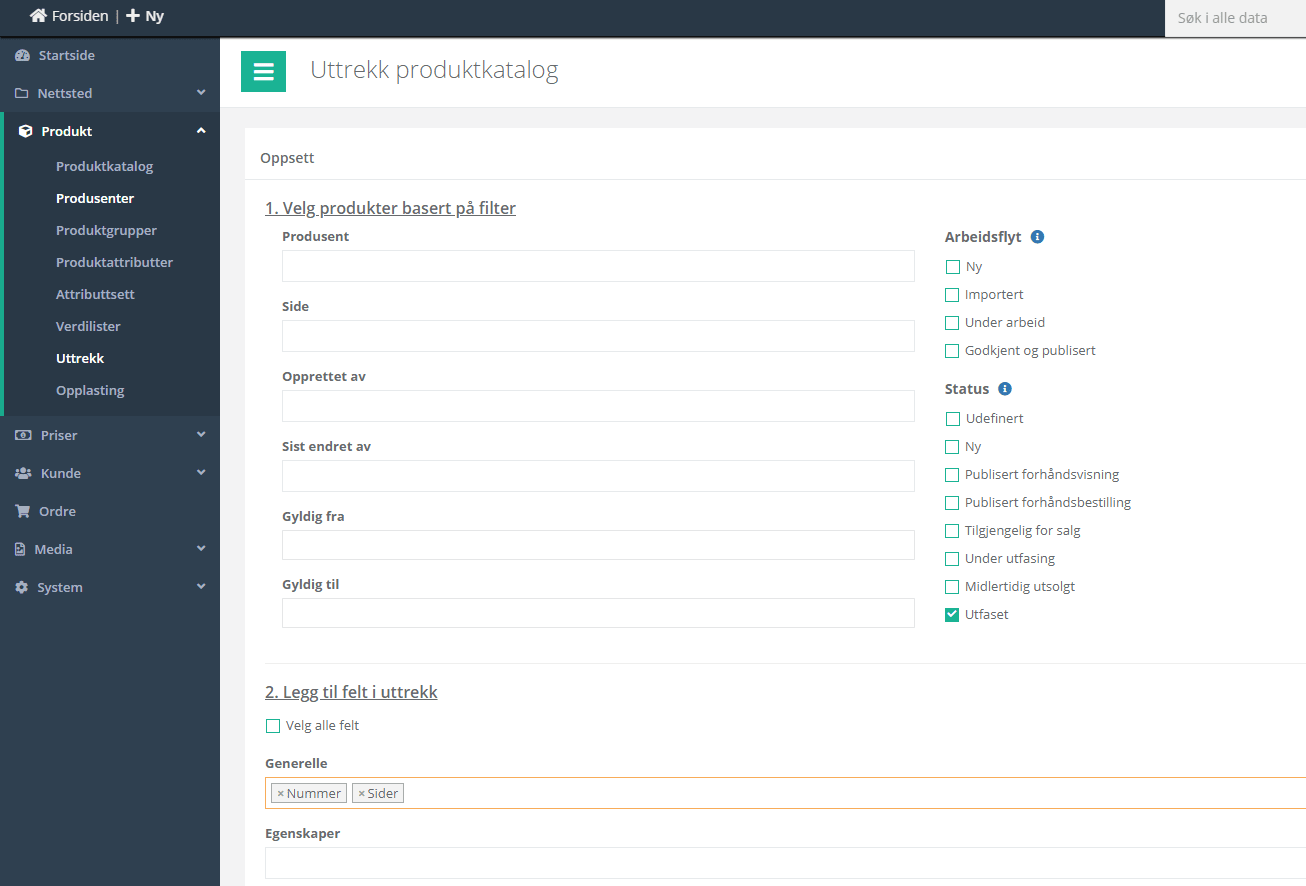Open Produktkatalog in the sidebar
This screenshot has width=1306, height=886.
point(104,166)
